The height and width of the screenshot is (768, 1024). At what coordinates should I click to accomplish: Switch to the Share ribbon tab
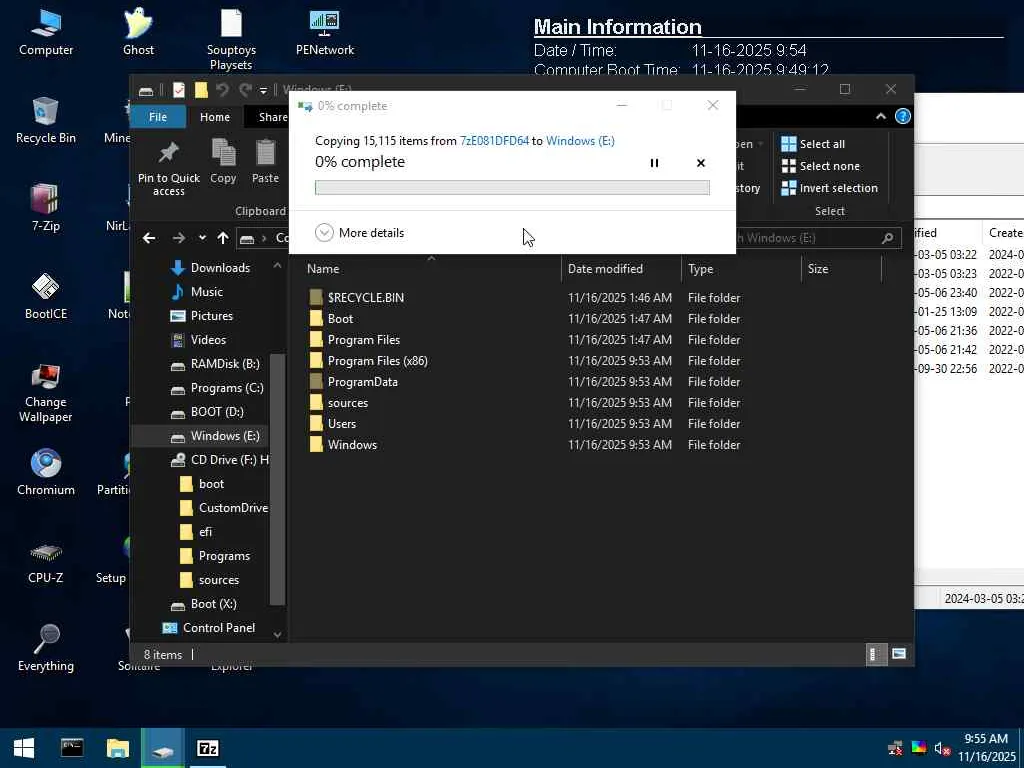coord(272,117)
